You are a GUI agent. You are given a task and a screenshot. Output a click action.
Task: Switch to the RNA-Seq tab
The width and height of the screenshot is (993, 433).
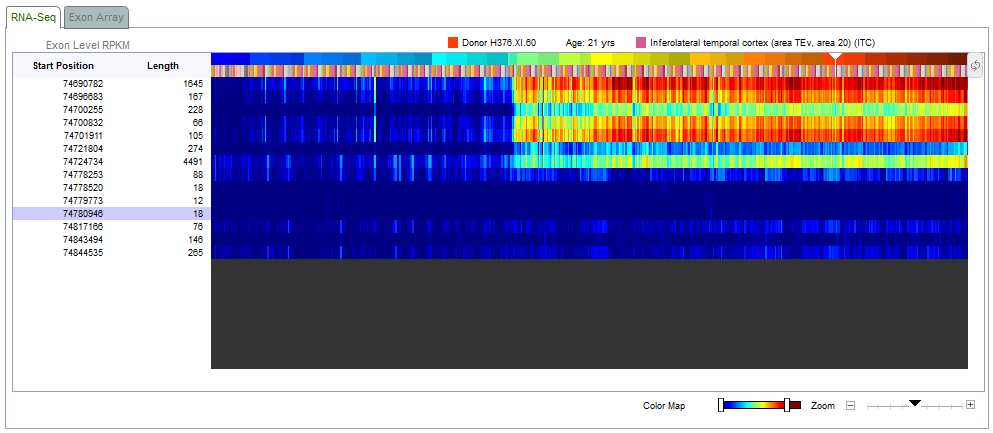[x=34, y=17]
